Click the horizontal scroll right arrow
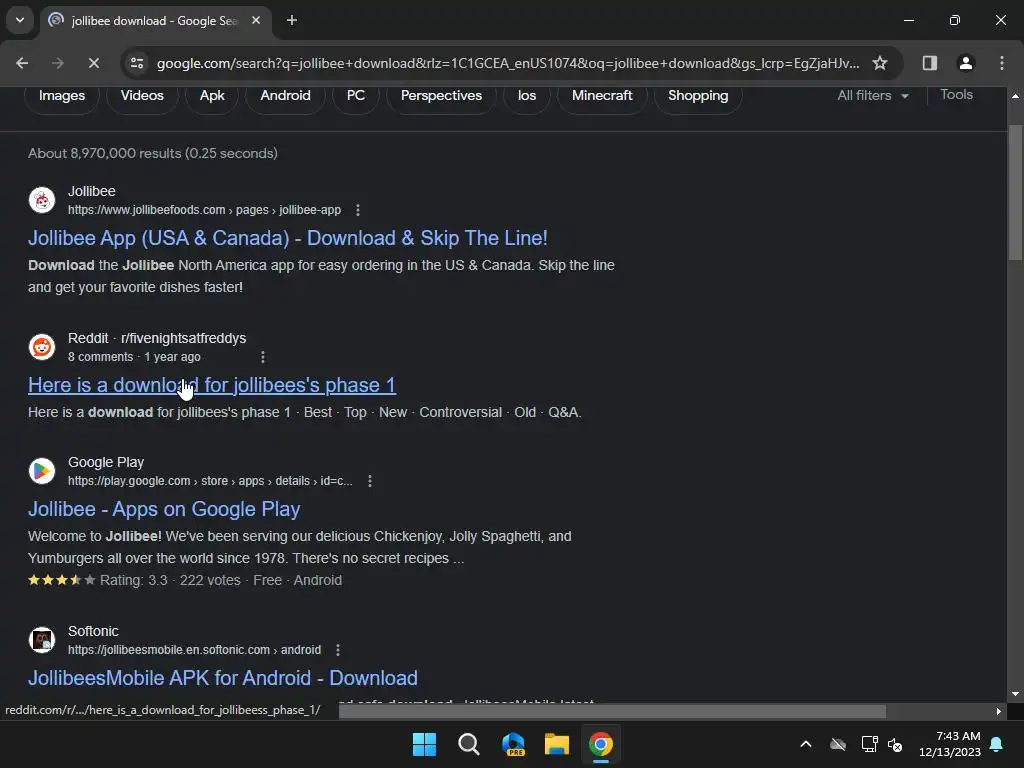 999,711
